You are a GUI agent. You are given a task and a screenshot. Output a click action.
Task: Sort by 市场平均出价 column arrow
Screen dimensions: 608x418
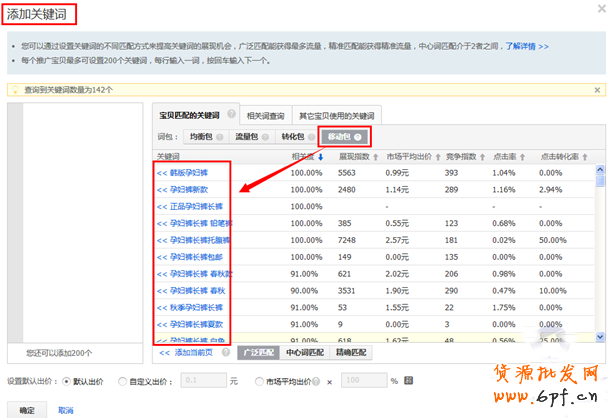[436, 157]
